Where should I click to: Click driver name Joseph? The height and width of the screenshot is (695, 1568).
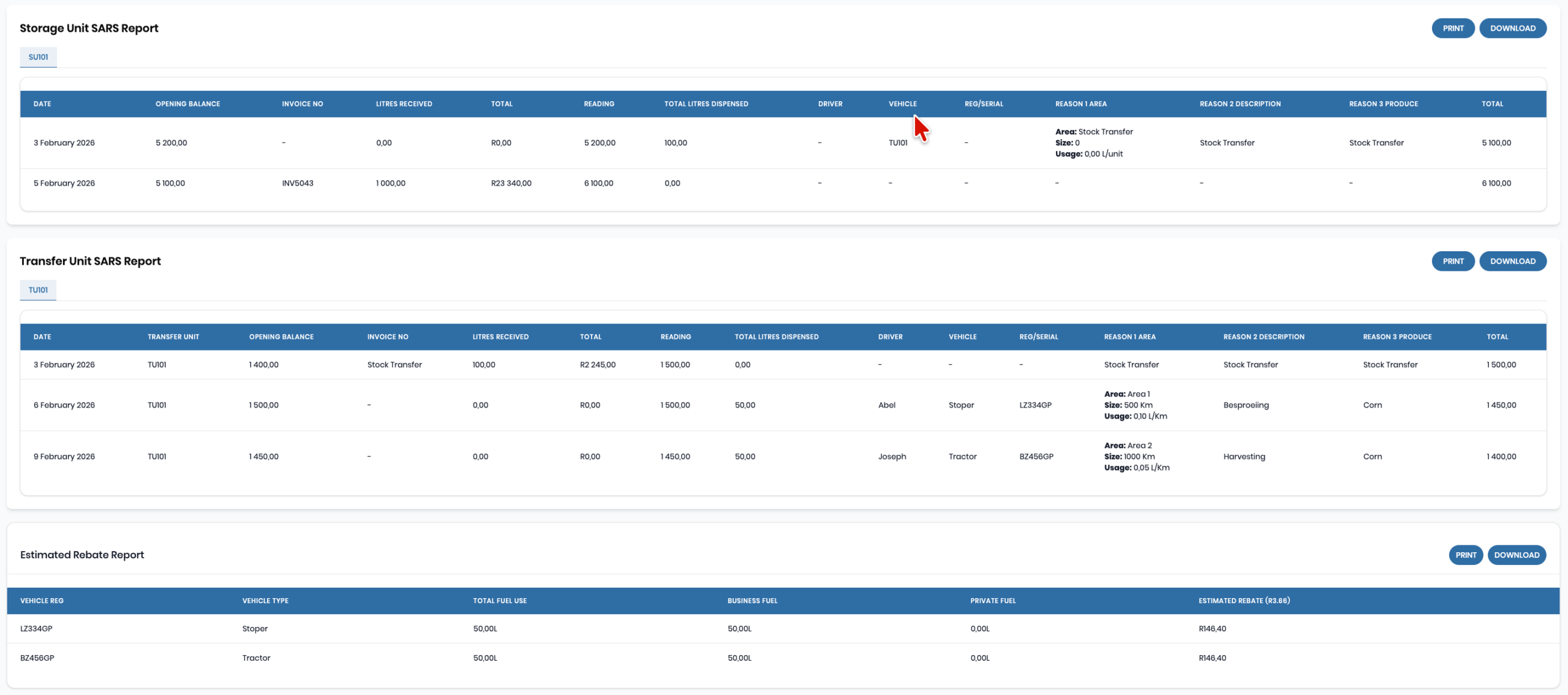[x=892, y=457]
